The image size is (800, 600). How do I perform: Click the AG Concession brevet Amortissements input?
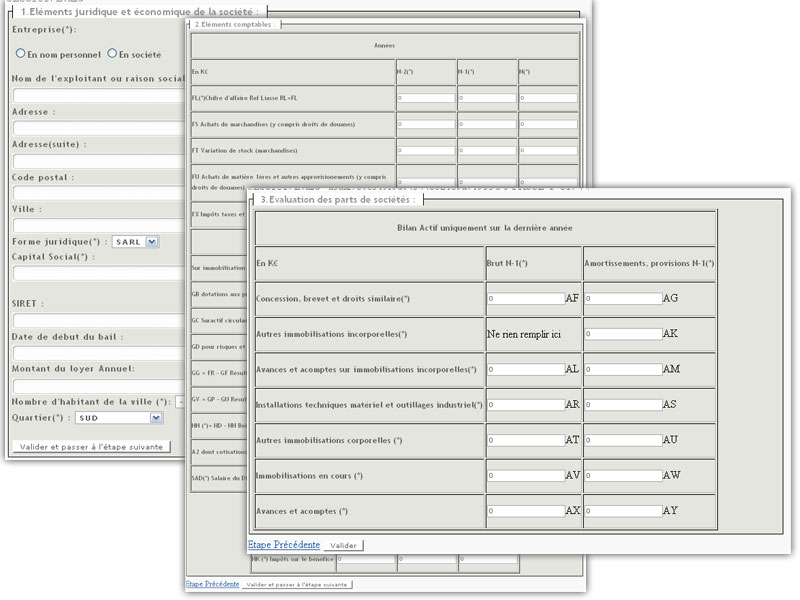(623, 298)
